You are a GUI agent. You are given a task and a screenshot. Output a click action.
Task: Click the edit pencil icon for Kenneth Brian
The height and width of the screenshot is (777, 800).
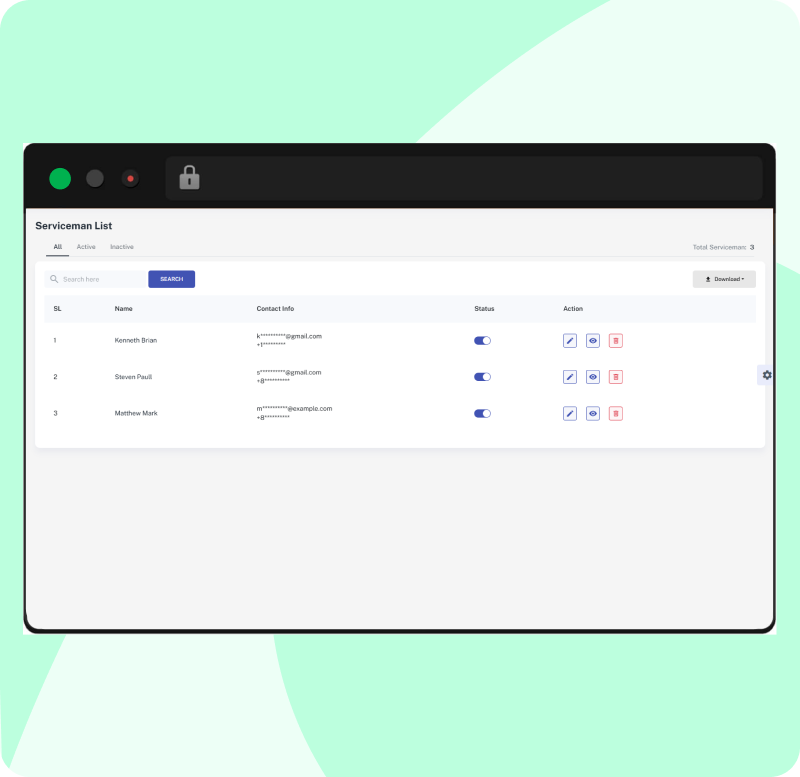570,341
